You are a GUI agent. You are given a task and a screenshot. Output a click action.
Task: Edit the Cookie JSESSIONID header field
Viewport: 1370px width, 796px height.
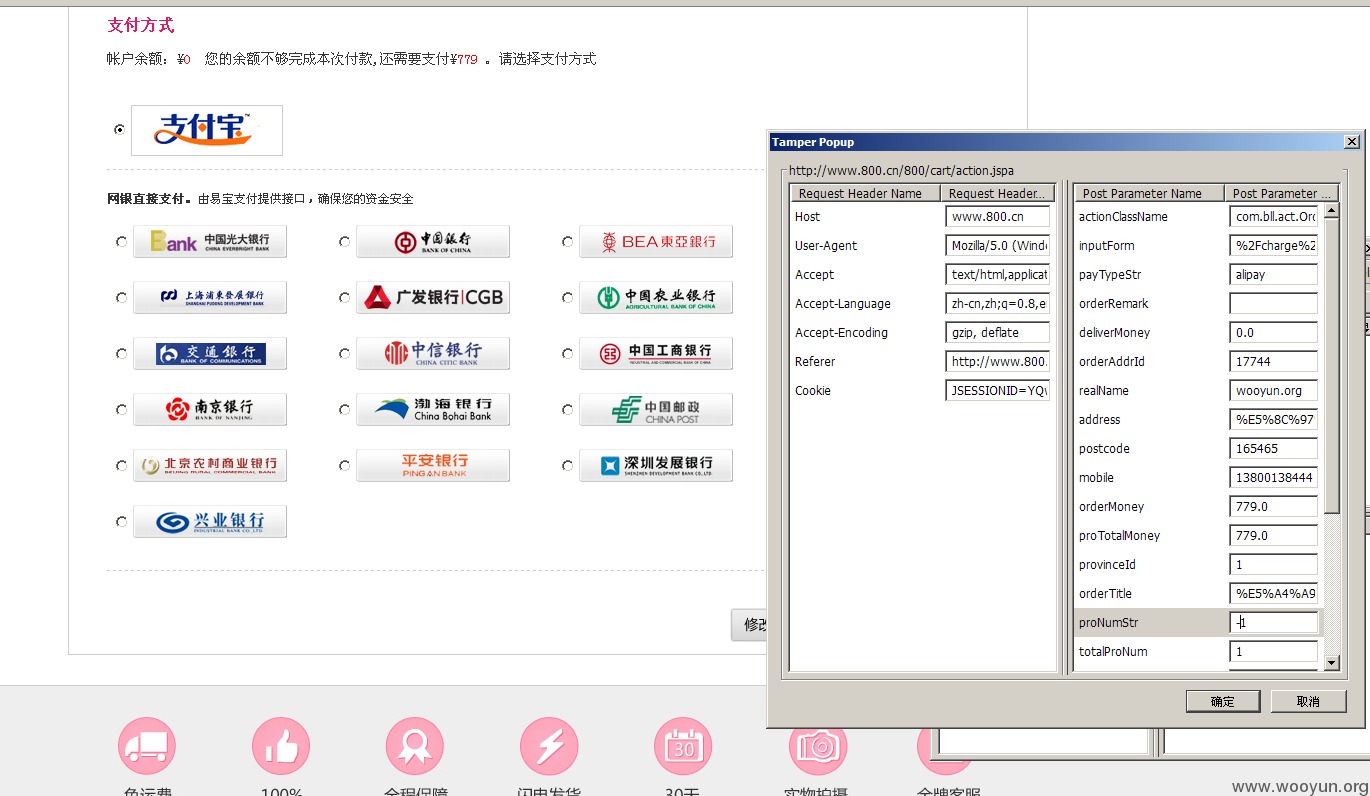point(998,390)
